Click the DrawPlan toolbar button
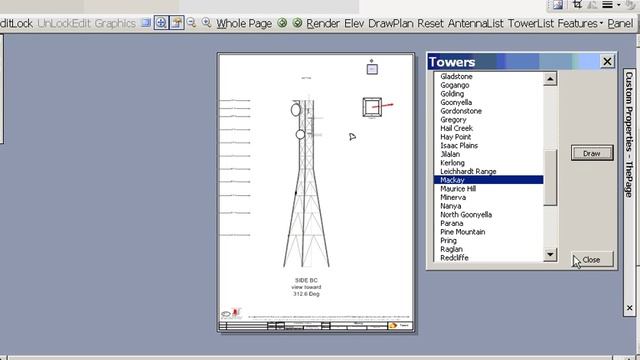Screen dimensions: 640x360 pyautogui.click(x=391, y=23)
